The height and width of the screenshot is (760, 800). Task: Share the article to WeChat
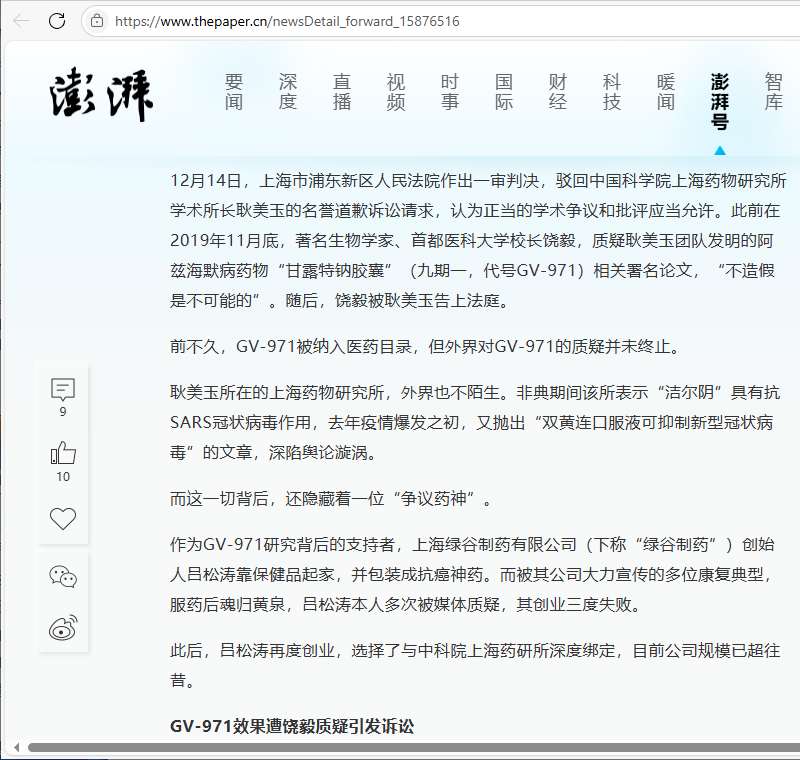63,577
